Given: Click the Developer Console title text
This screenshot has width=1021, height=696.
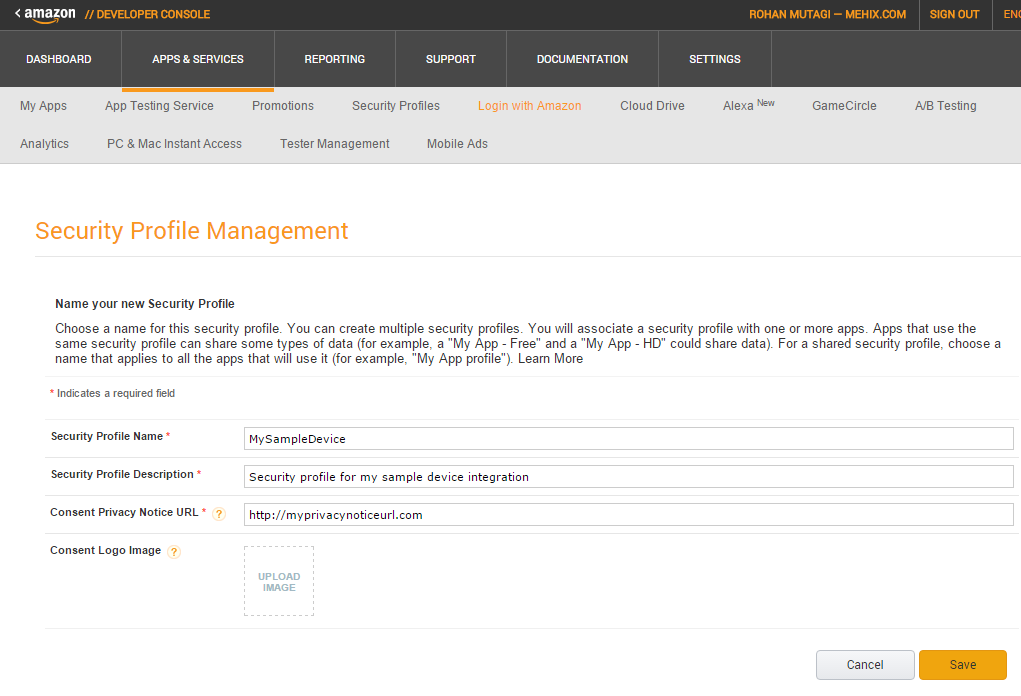Looking at the screenshot, I should [x=148, y=14].
